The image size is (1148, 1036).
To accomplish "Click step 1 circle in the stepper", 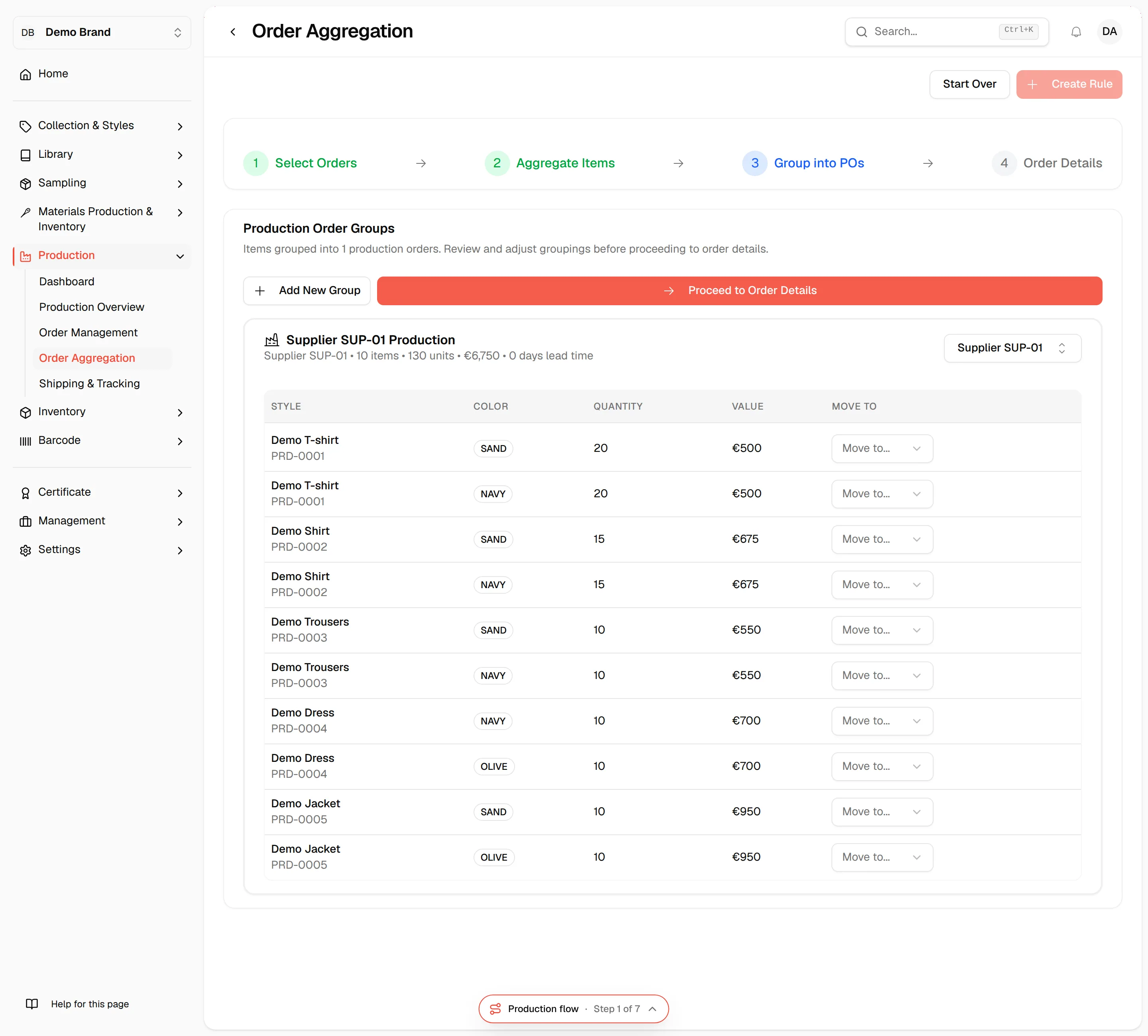I will tap(256, 163).
